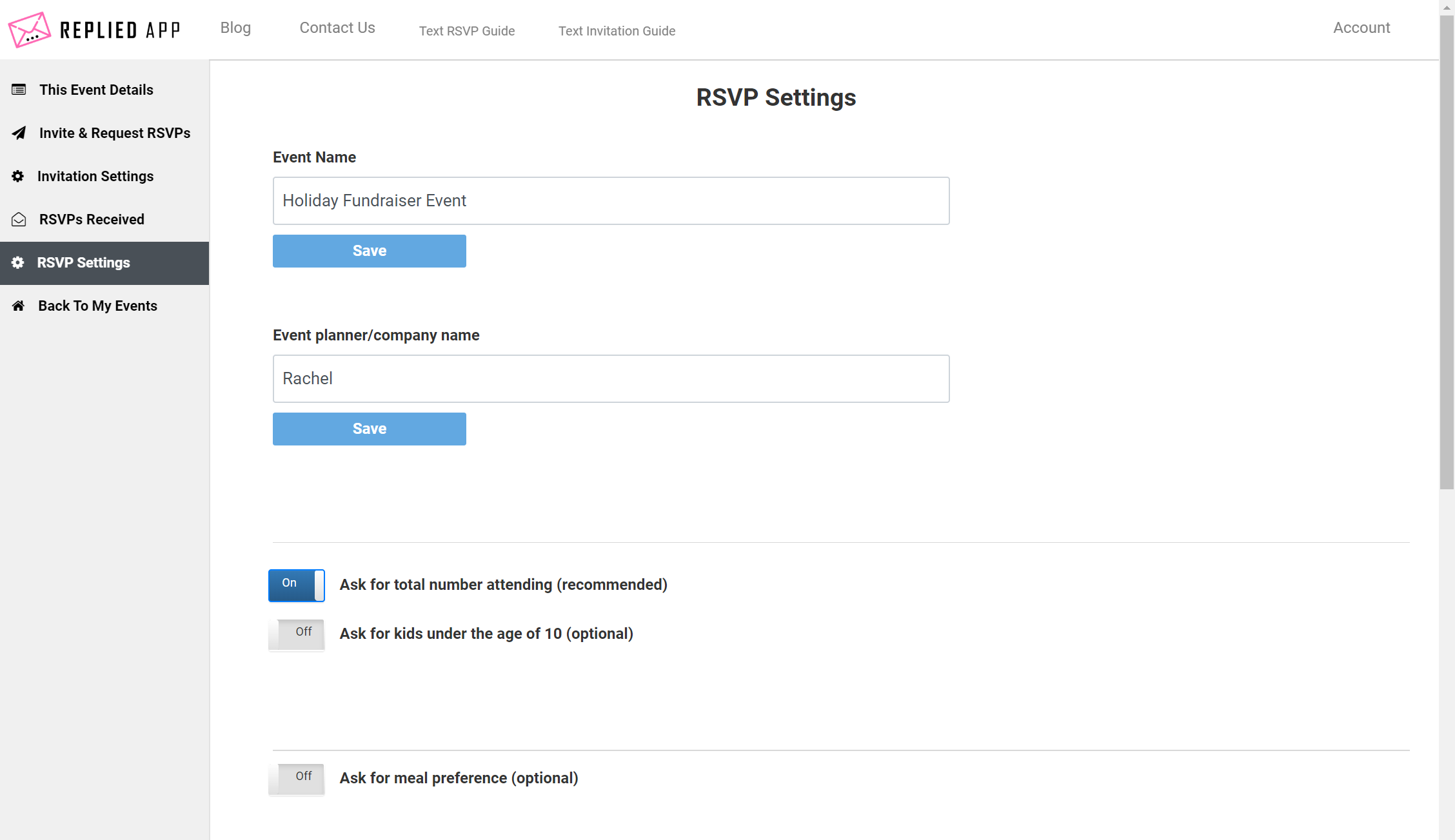Click the This Event Details list icon
This screenshot has height=840, width=1455.
click(x=18, y=90)
